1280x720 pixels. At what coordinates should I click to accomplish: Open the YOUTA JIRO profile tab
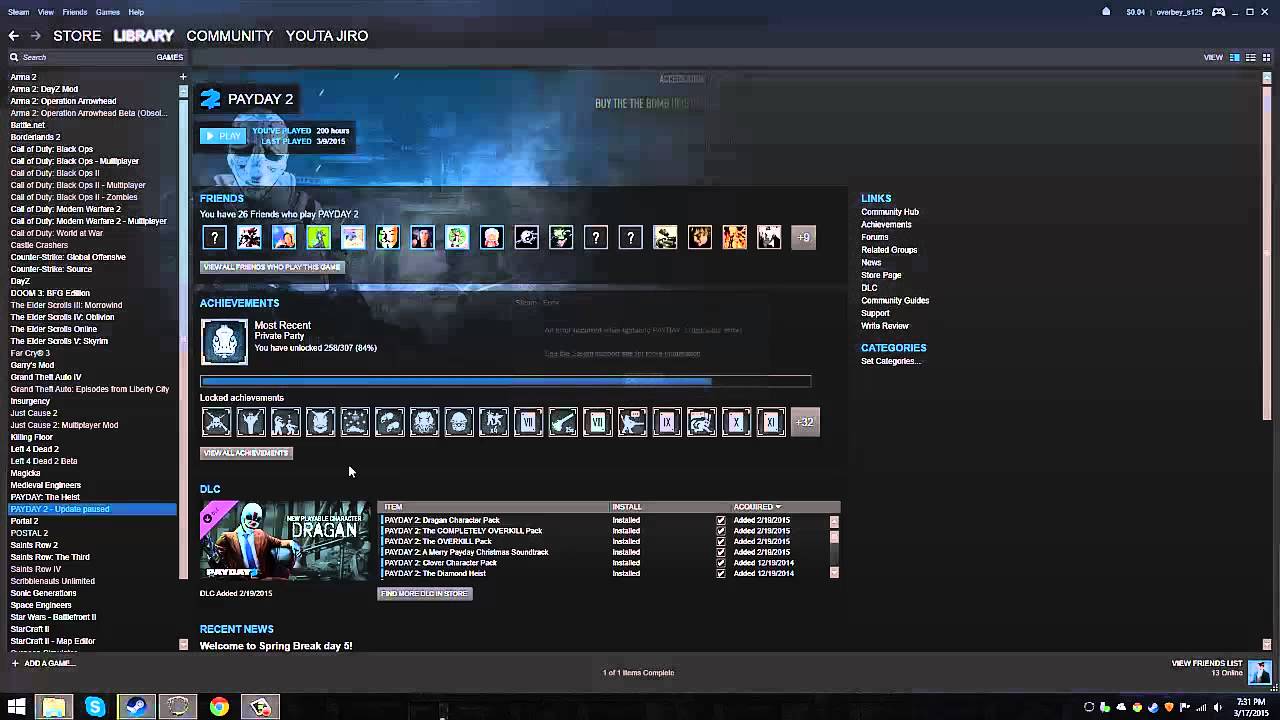[327, 36]
